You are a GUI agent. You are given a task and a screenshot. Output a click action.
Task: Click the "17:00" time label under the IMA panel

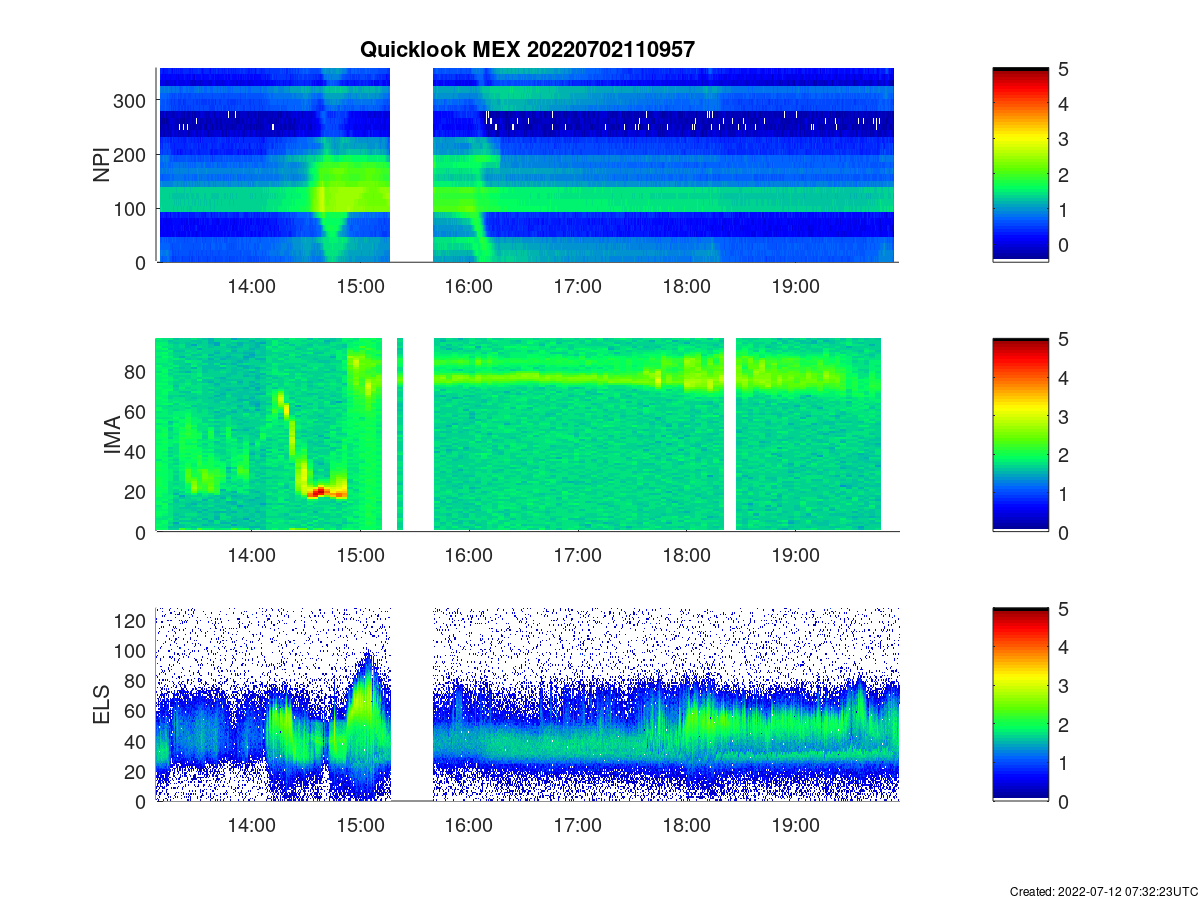click(x=578, y=556)
